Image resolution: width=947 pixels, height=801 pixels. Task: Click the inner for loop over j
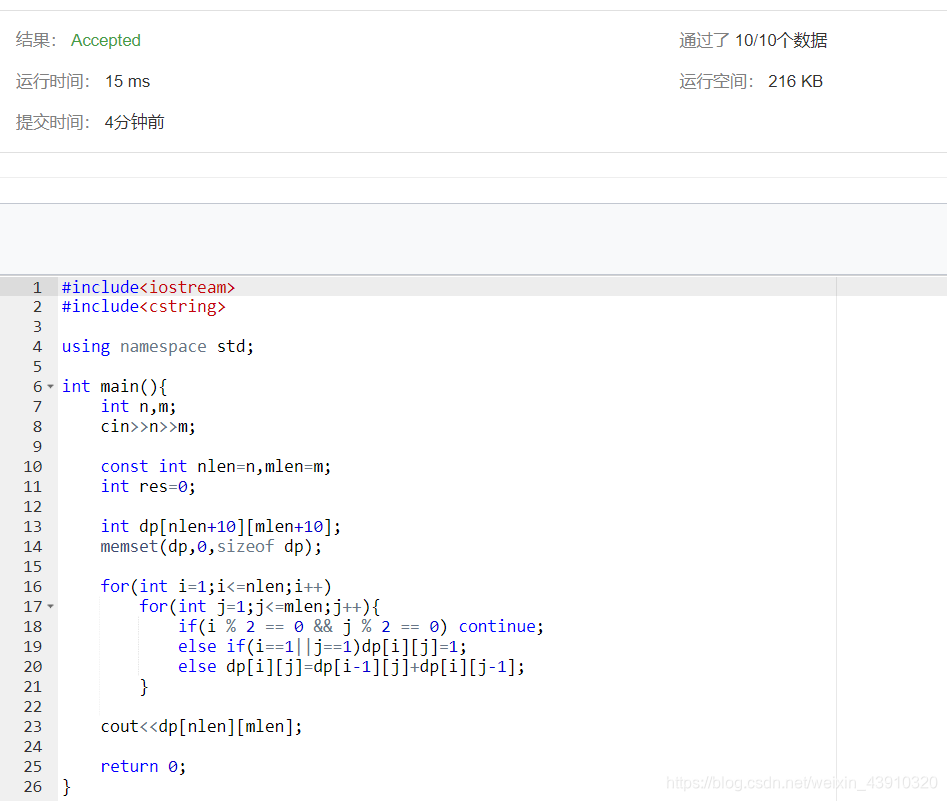click(259, 606)
